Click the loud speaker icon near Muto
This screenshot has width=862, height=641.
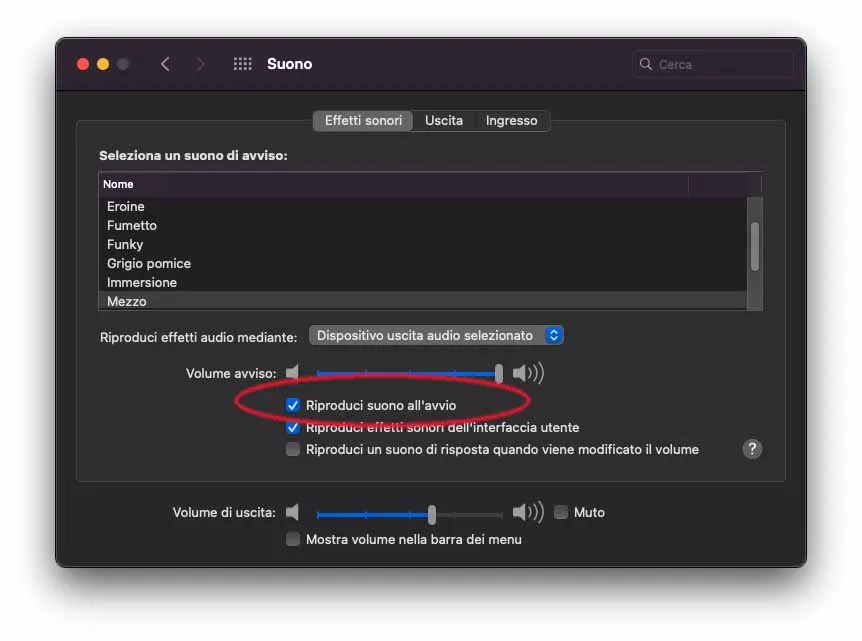527,512
